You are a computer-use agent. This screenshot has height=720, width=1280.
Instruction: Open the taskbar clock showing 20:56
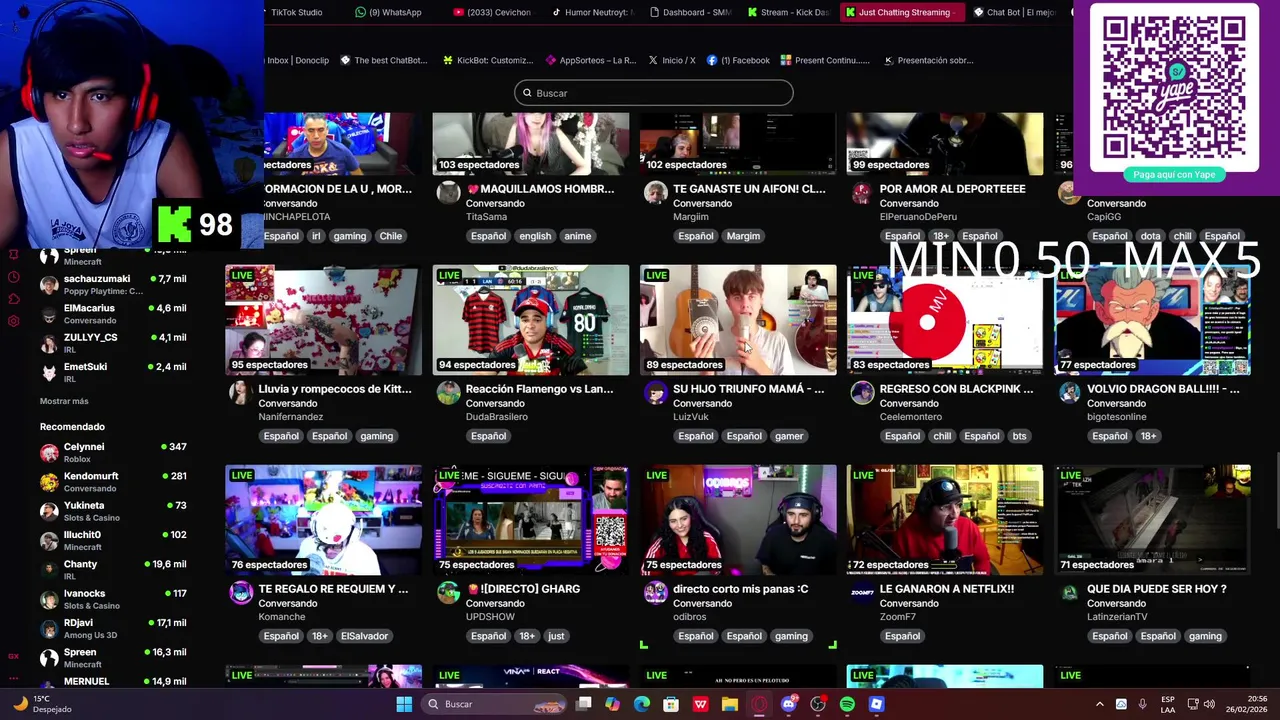tap(1246, 704)
